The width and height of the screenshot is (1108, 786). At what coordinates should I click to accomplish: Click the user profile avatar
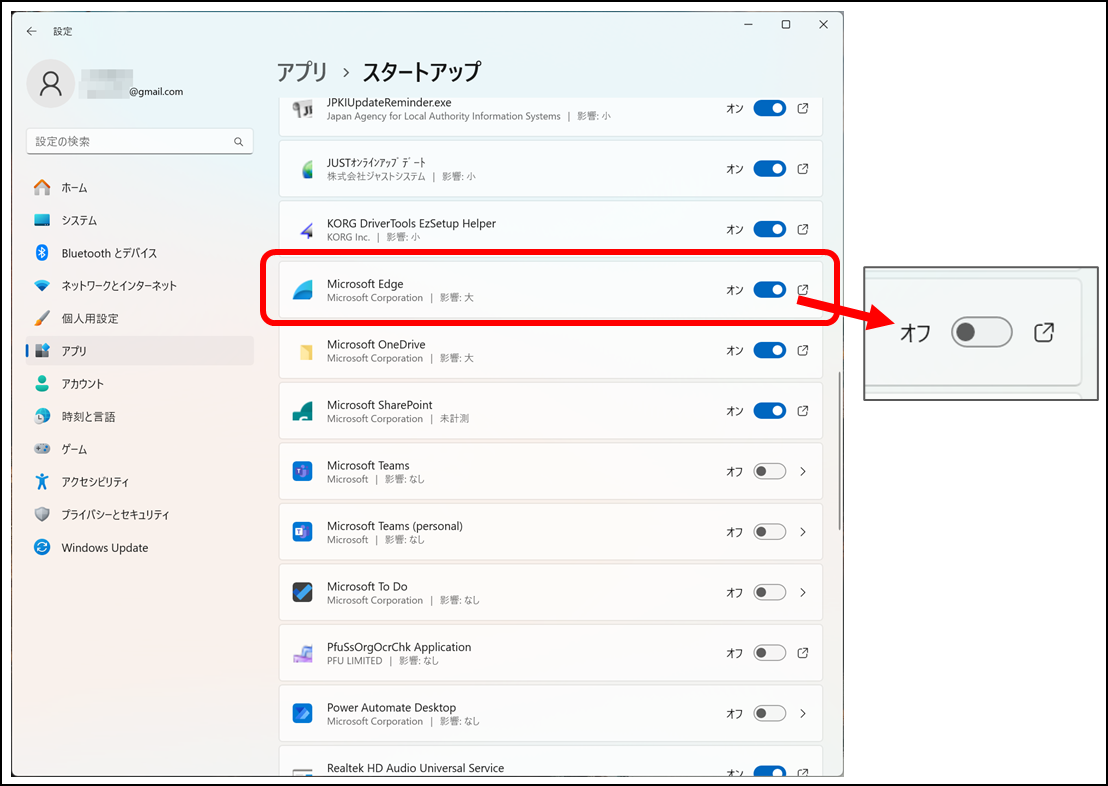coord(51,83)
